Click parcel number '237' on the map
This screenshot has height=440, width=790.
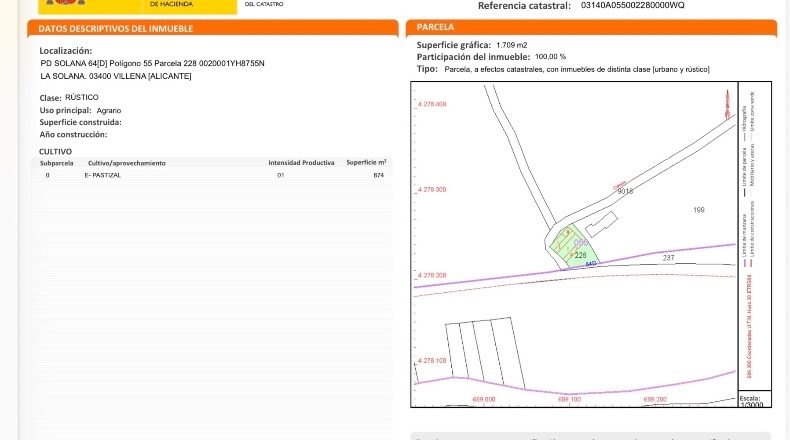coord(668,258)
